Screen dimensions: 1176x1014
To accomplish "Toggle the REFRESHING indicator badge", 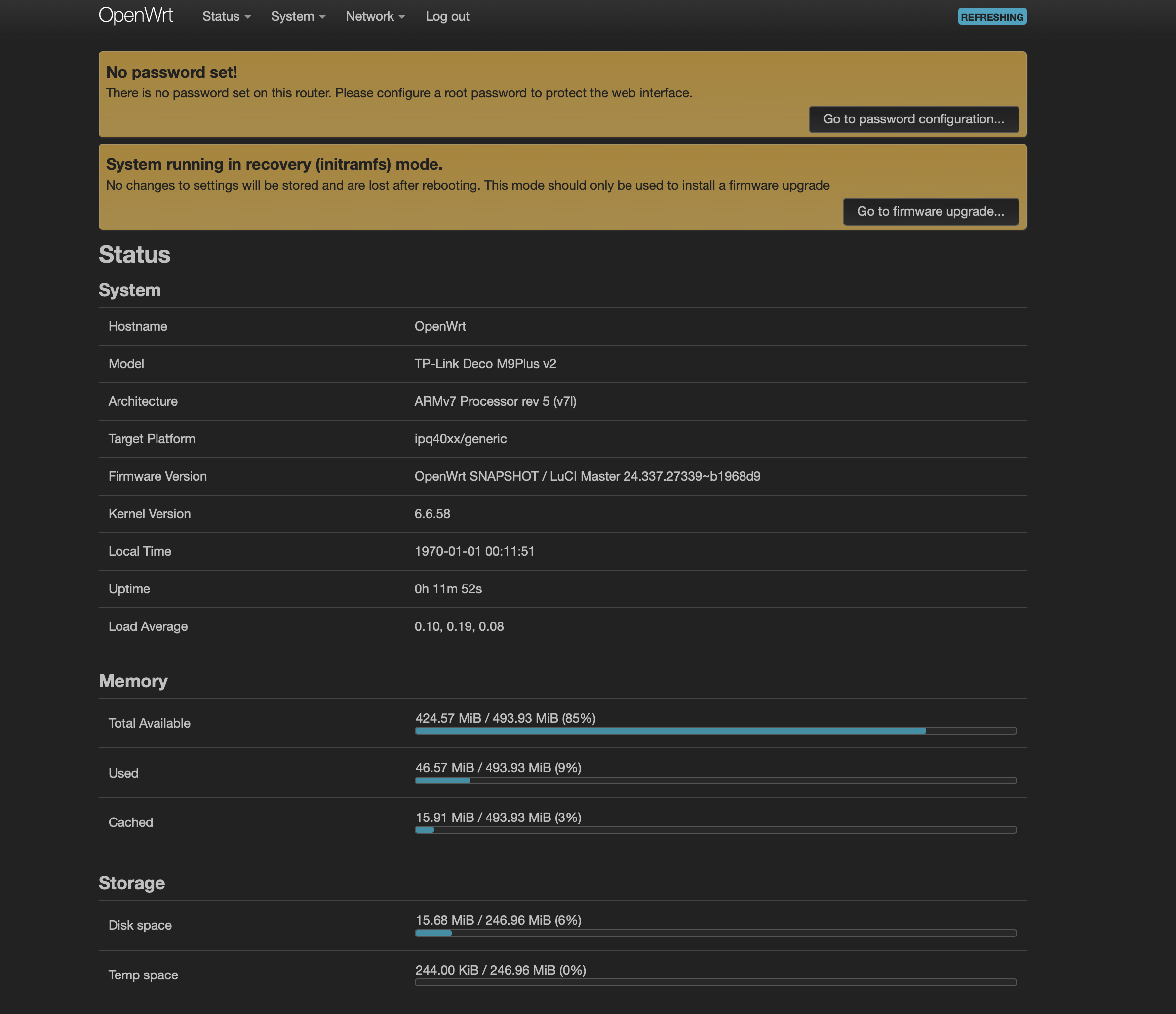I will click(992, 16).
